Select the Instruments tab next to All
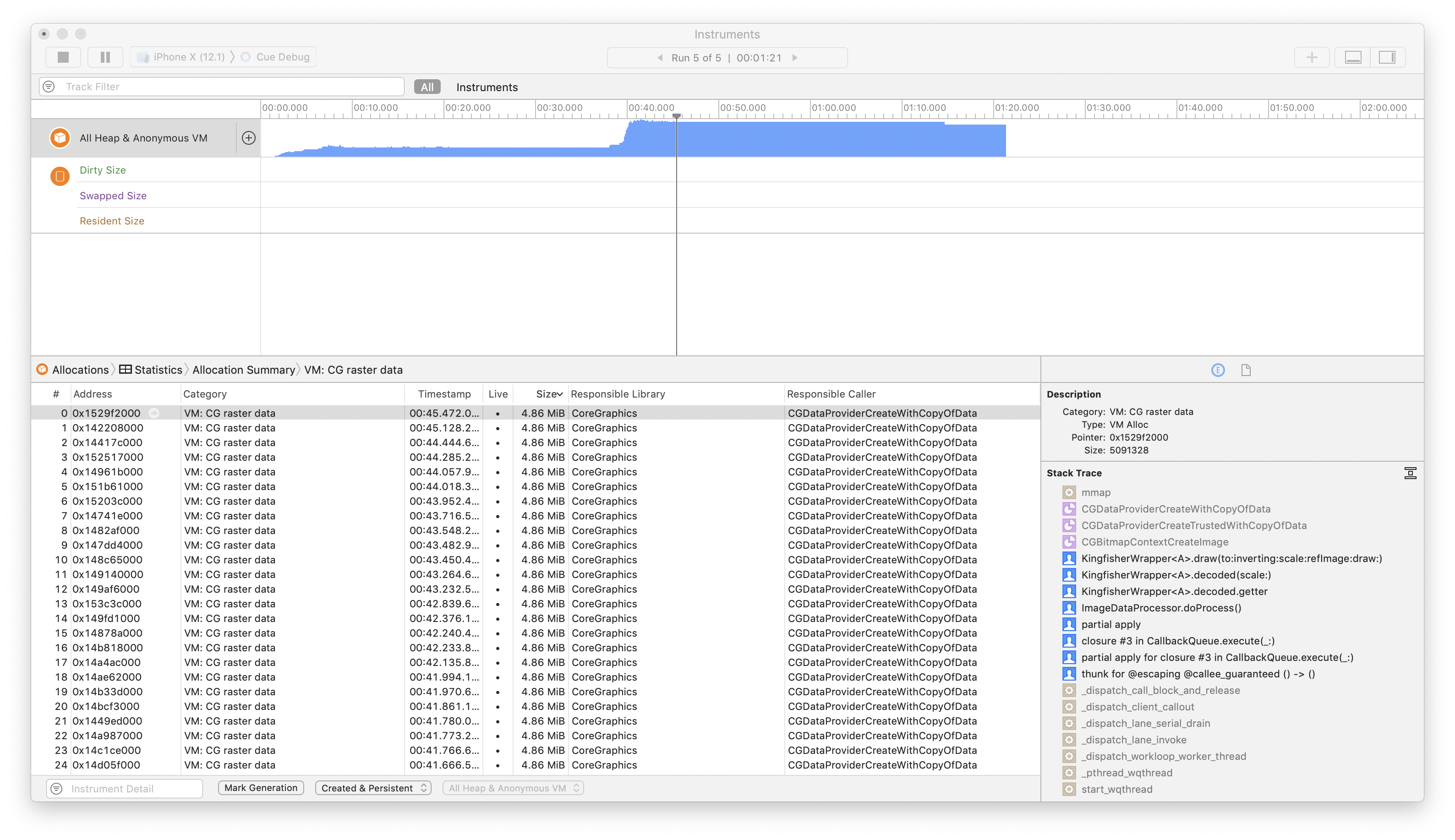 (487, 87)
